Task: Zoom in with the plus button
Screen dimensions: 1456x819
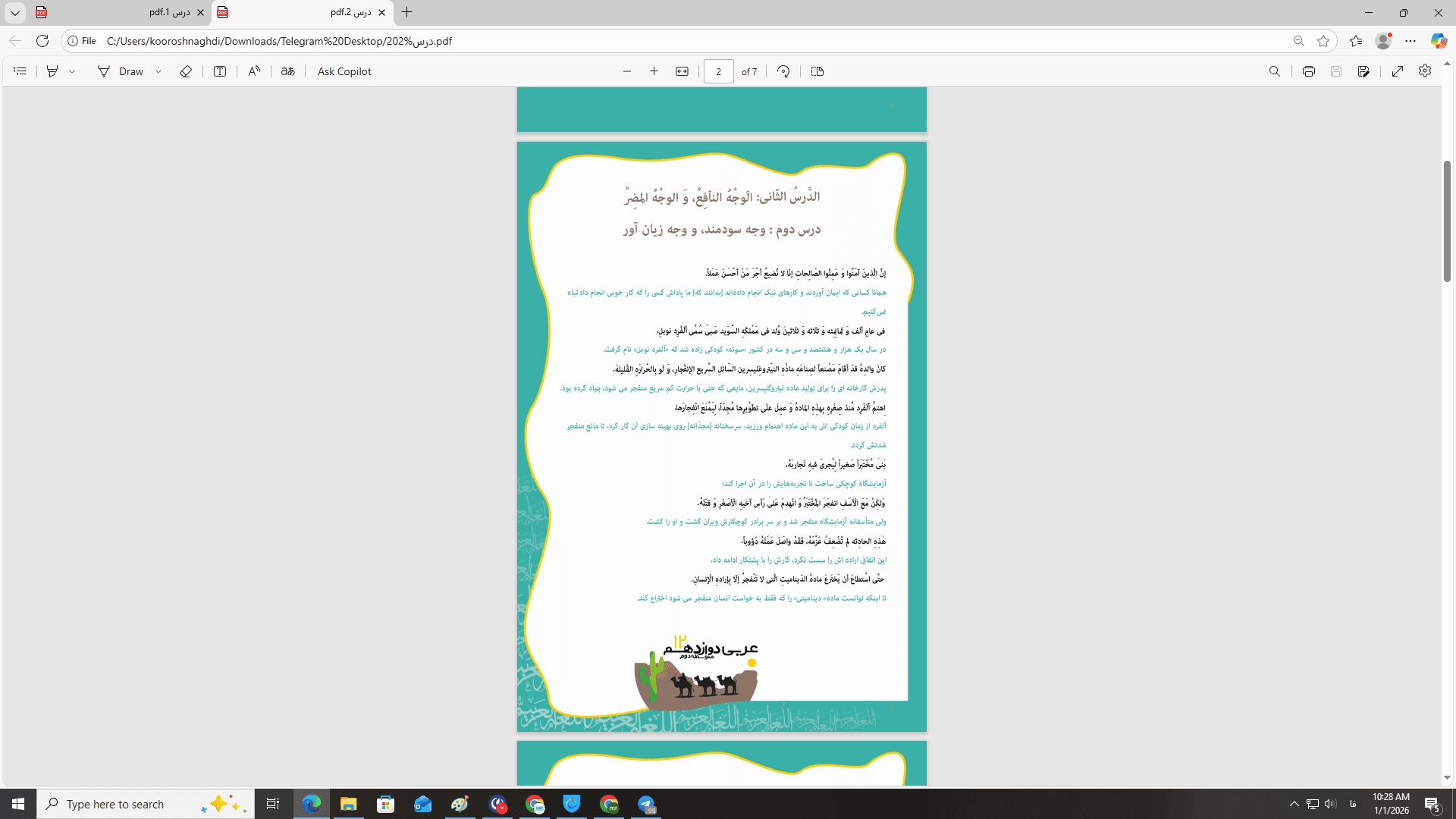Action: tap(654, 71)
